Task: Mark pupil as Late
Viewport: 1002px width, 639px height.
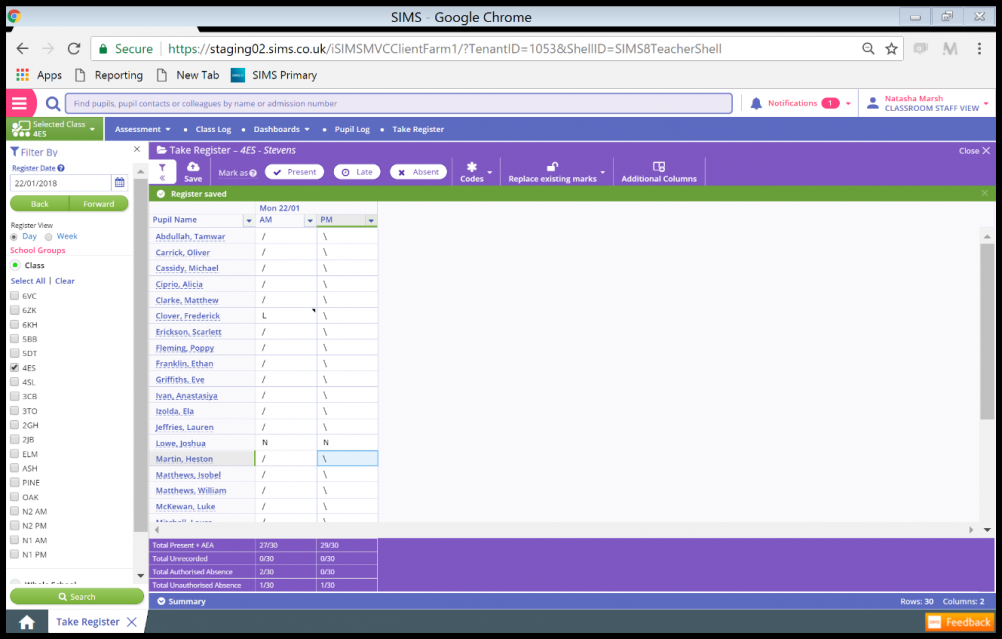Action: (x=357, y=172)
